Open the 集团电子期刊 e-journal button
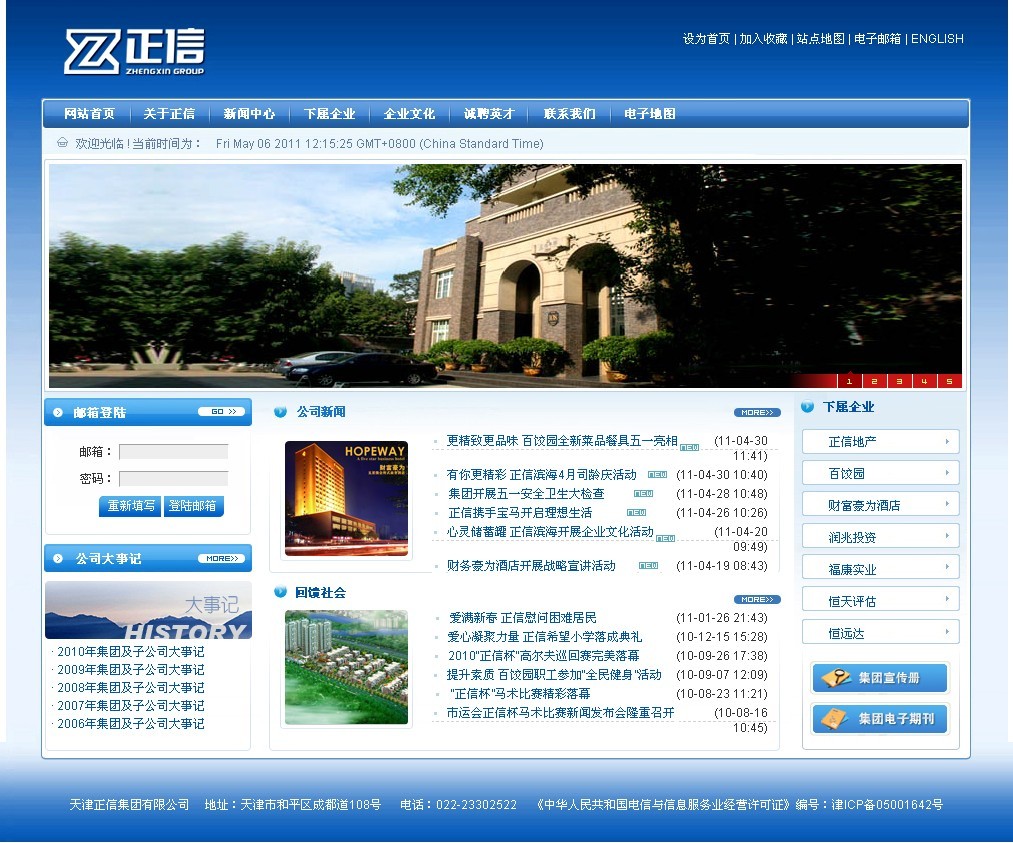1013x843 pixels. pos(880,718)
